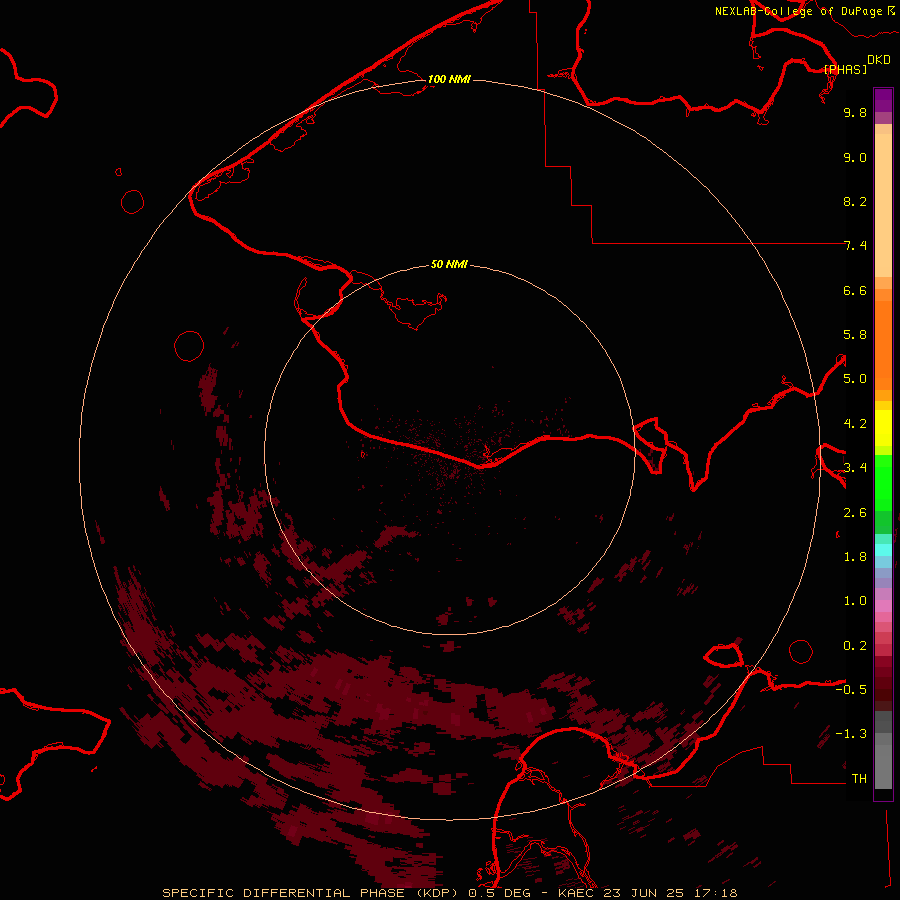Pick the purple top segment of color bar

[x=883, y=100]
